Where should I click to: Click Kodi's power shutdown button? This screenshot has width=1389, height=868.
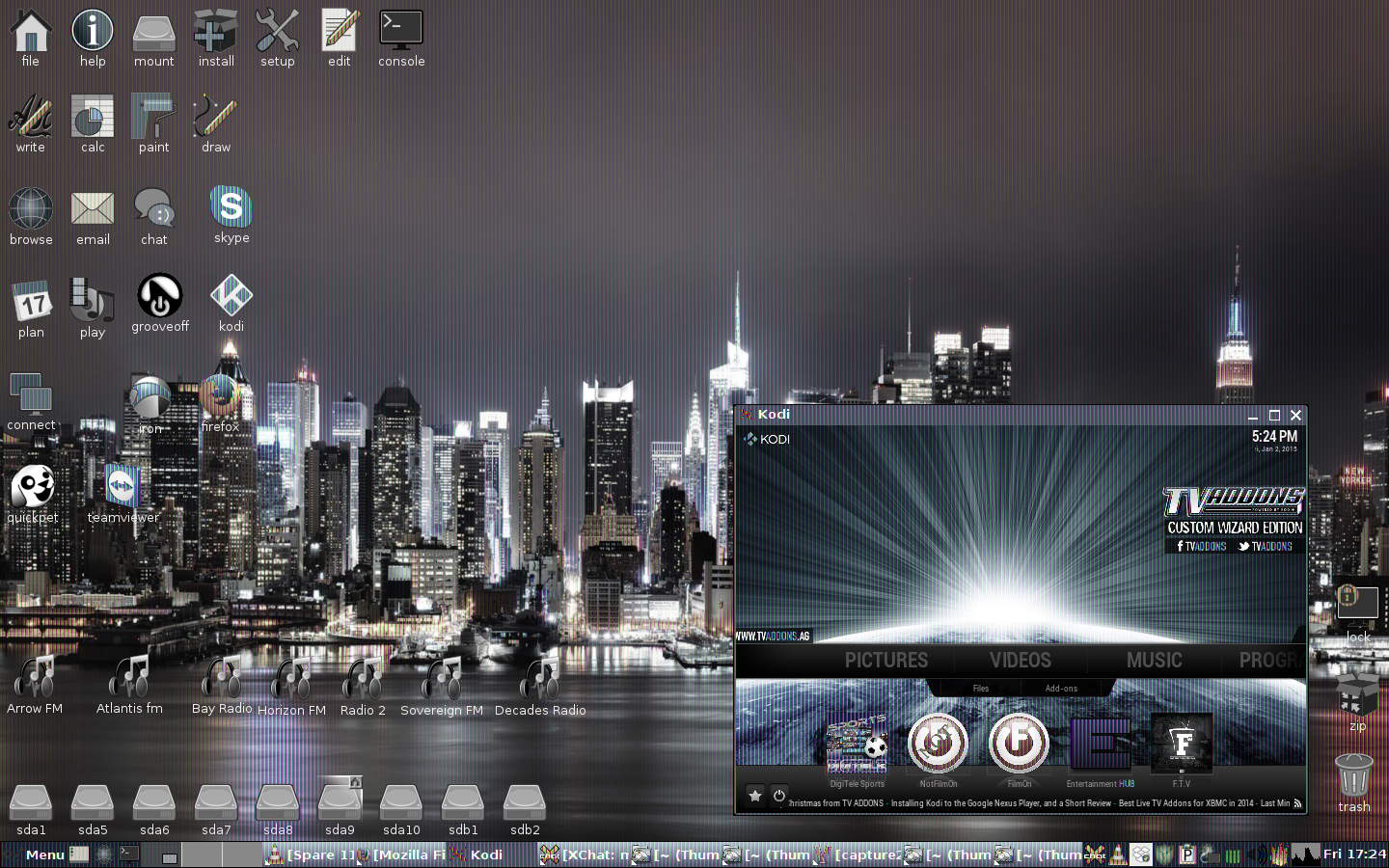point(779,796)
